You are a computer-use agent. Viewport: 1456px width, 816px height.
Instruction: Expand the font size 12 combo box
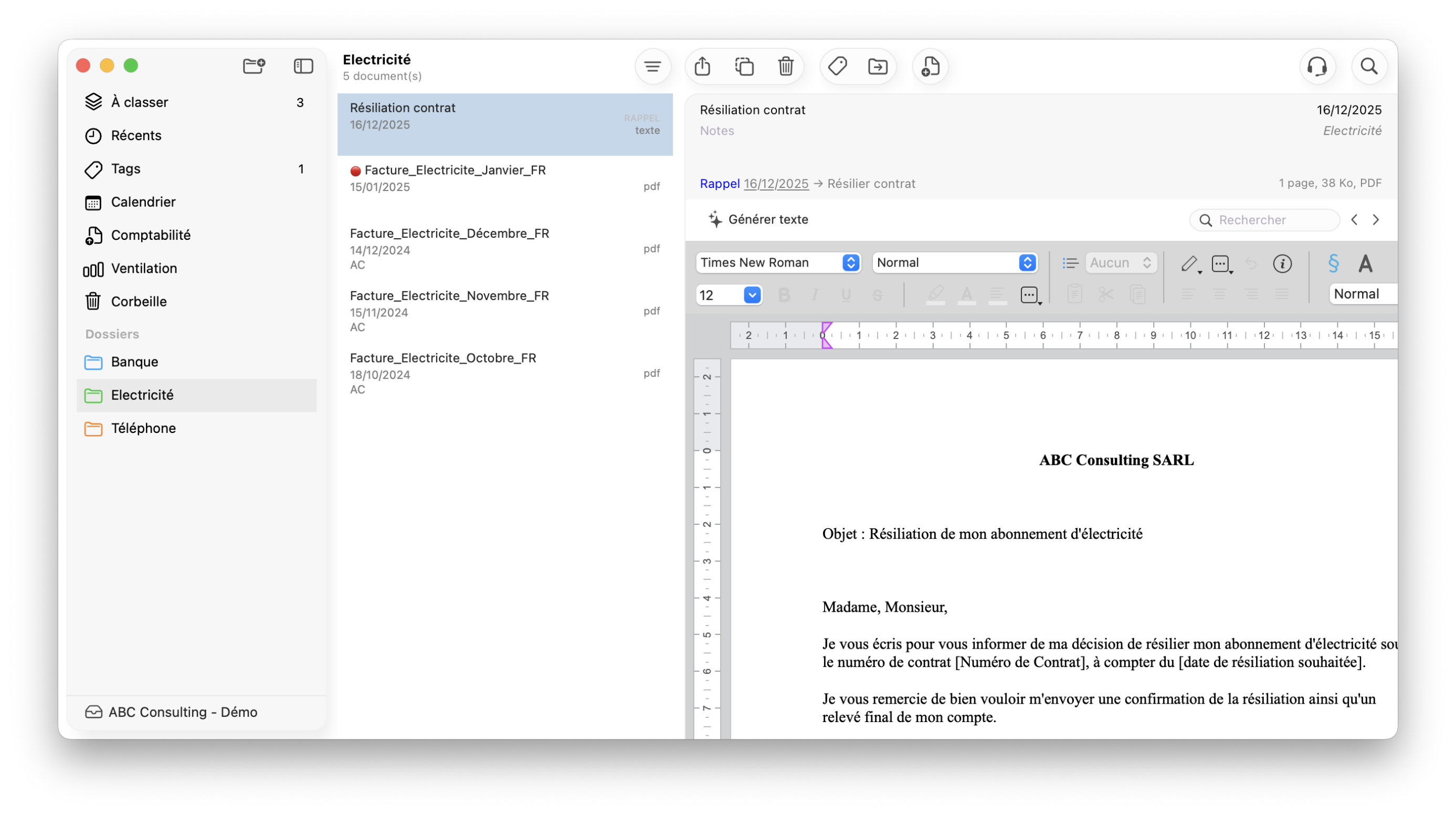pos(752,295)
